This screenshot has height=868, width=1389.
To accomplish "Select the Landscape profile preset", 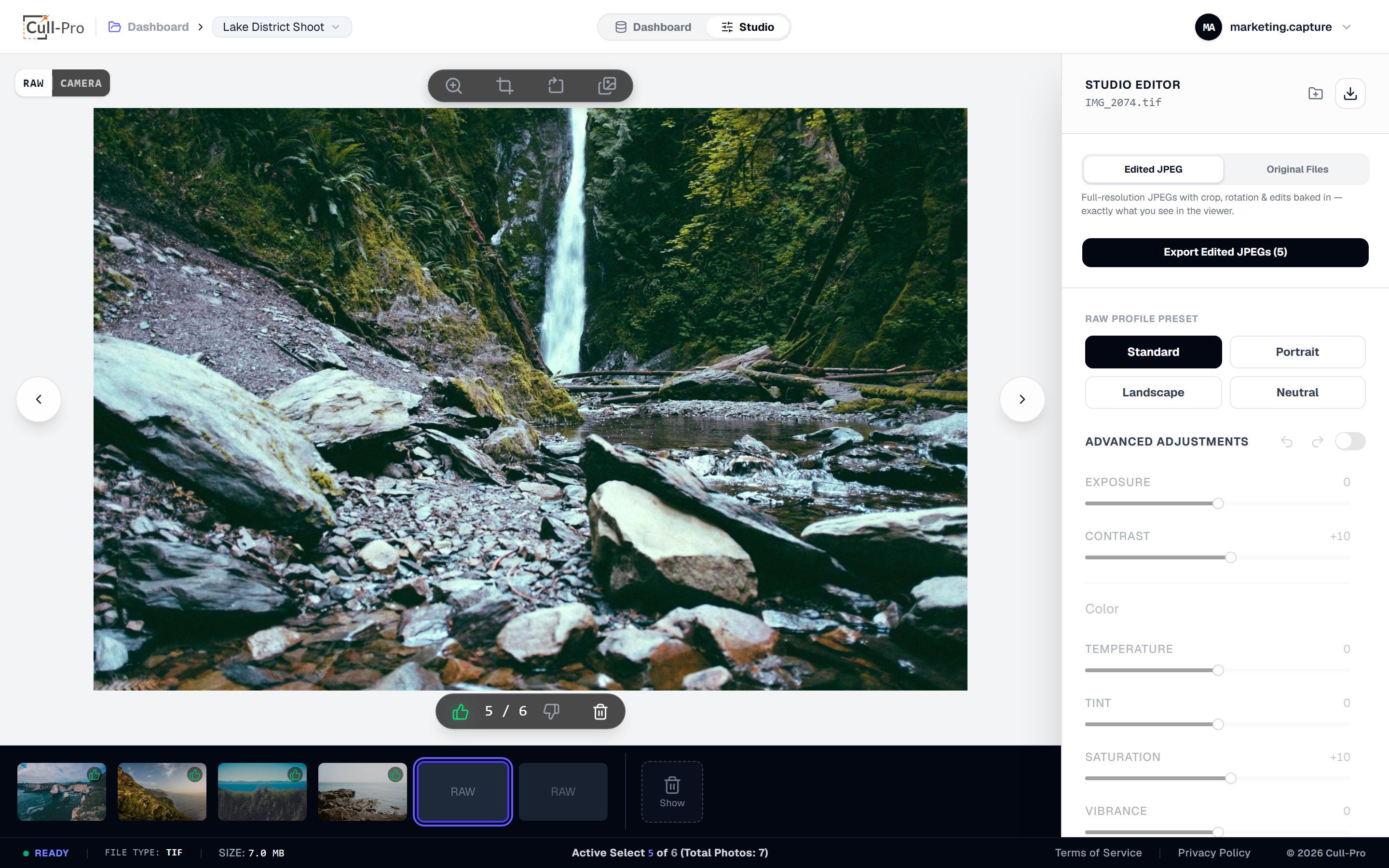I will (1153, 393).
